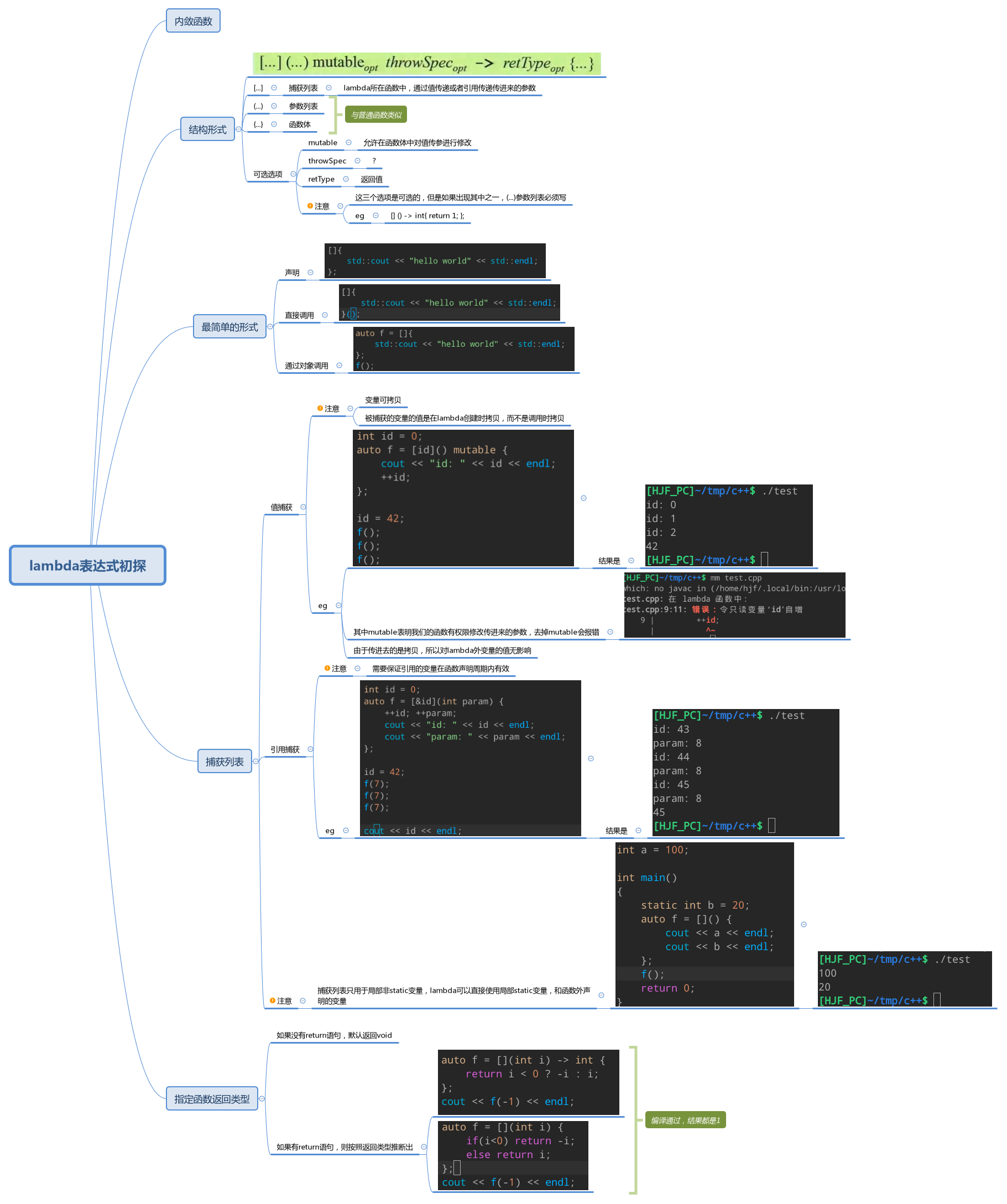Image resolution: width=1007 pixels, height=1204 pixels.
Task: Collapse the mutable subtopic
Action: (x=348, y=143)
